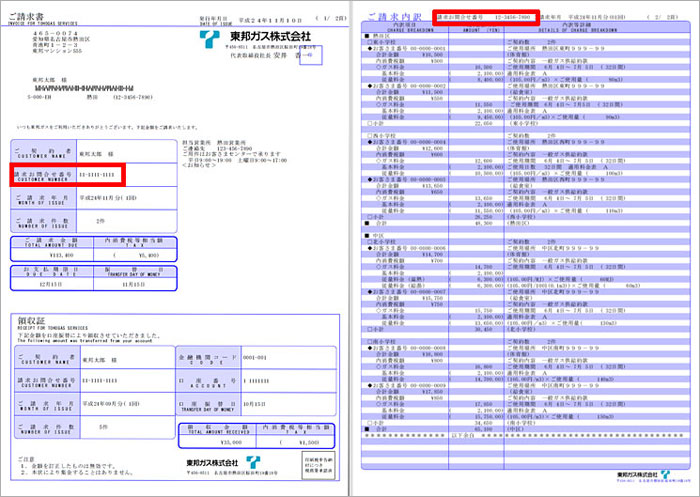Click the 12-3456-7890 inquiry number on breakdown page

[x=512, y=17]
